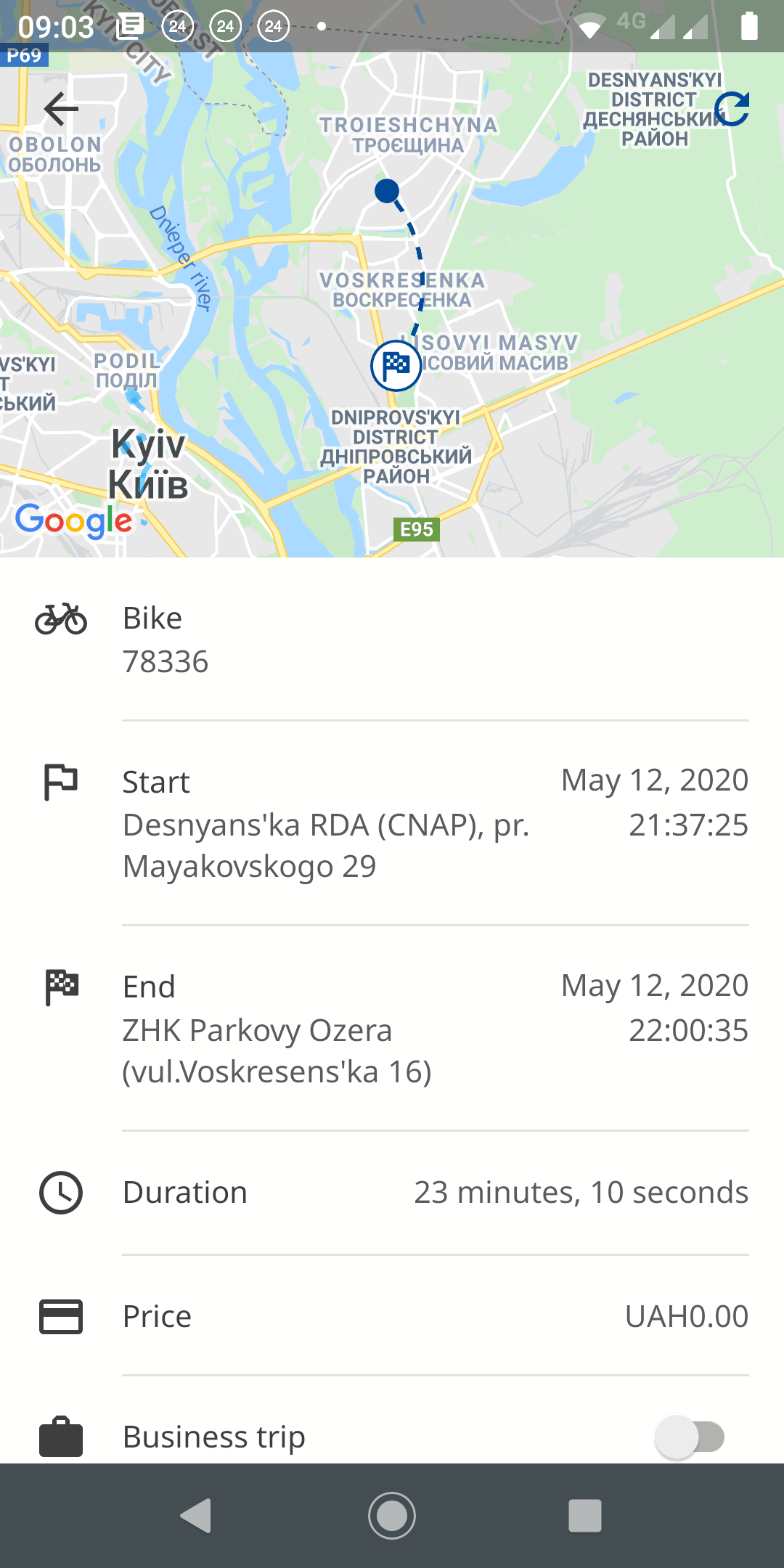Image resolution: width=784 pixels, height=1568 pixels.
Task: Tap the credit card Price icon
Action: click(x=61, y=1317)
